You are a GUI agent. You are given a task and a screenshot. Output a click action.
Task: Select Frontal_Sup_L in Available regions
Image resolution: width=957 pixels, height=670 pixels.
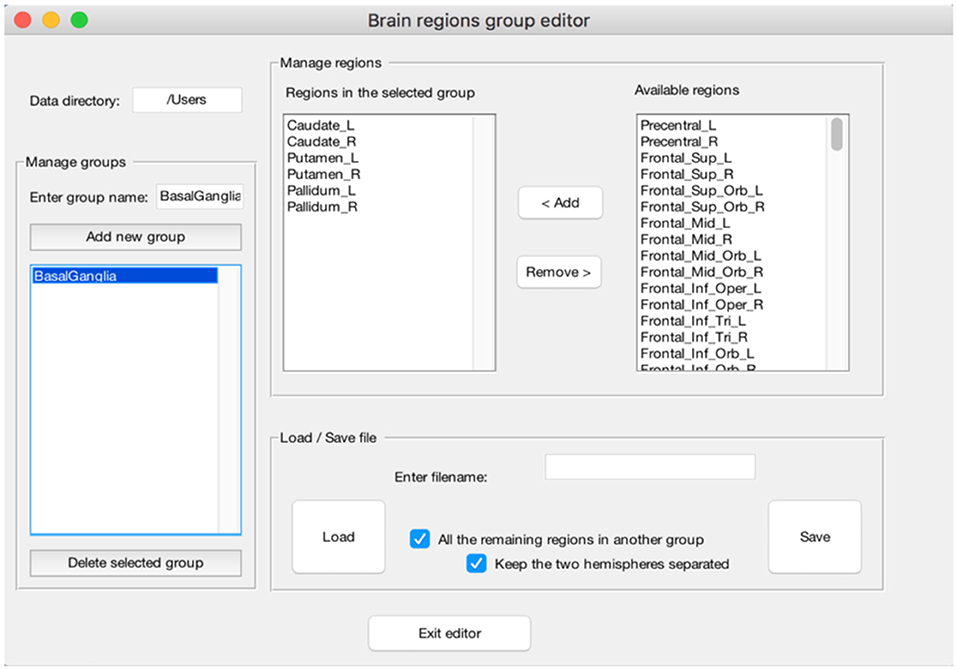click(732, 158)
